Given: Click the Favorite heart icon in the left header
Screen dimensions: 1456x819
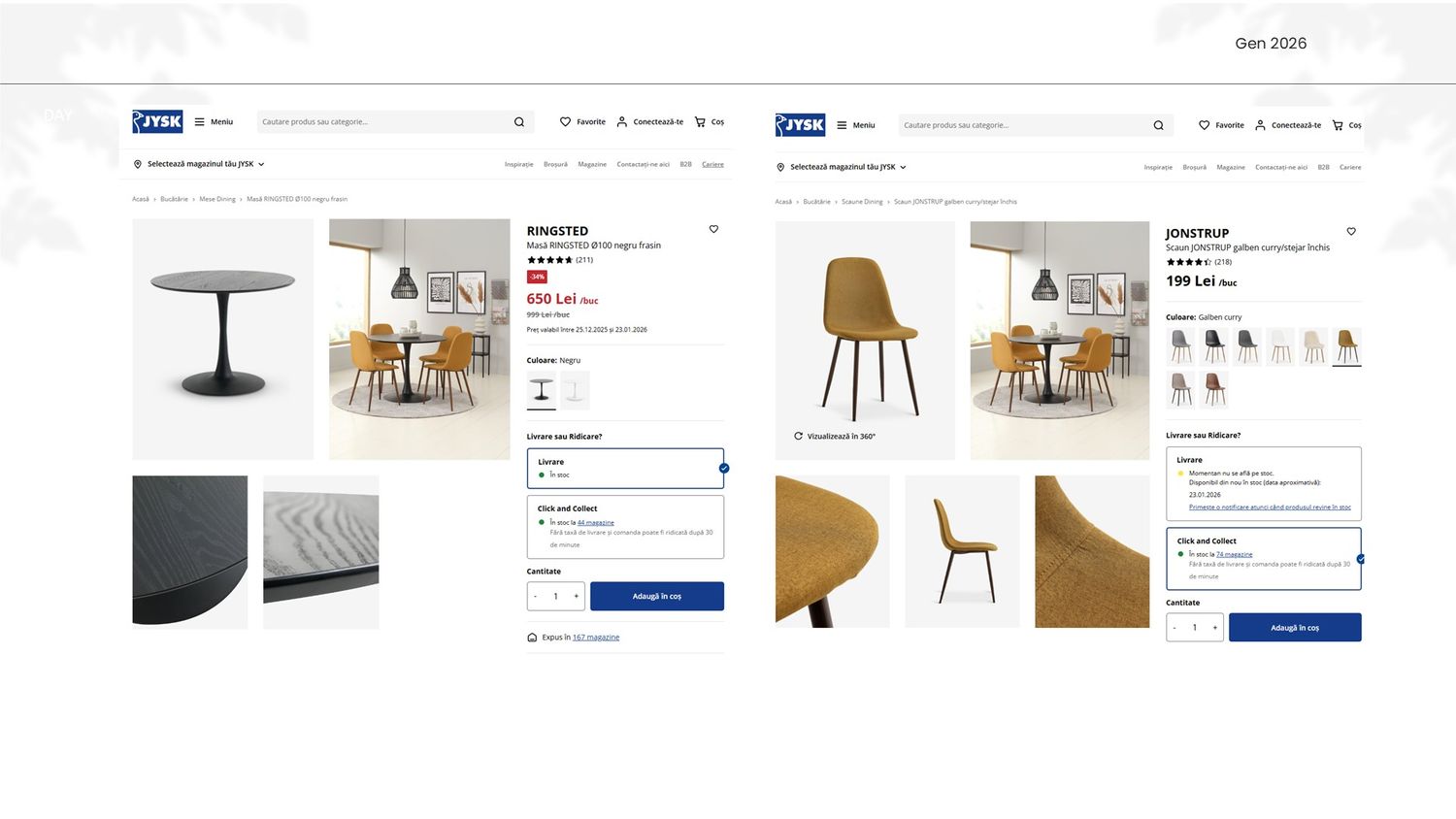Looking at the screenshot, I should pos(565,122).
